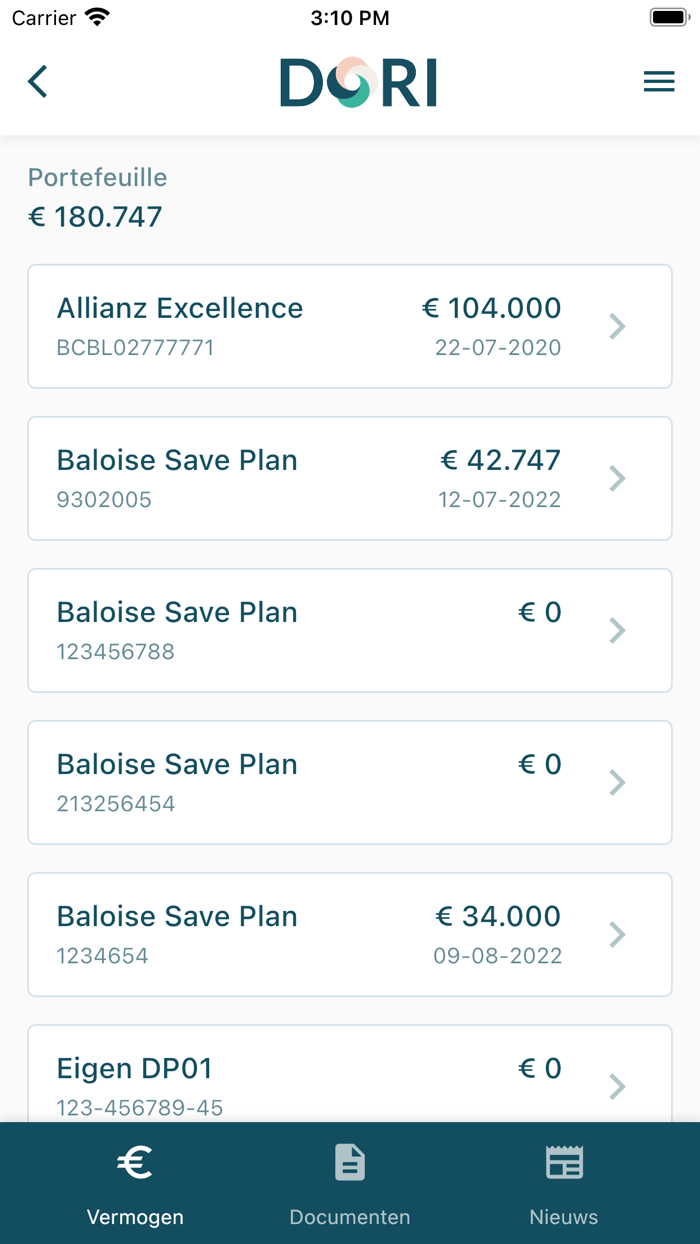Tap the back arrow icon

(38, 81)
